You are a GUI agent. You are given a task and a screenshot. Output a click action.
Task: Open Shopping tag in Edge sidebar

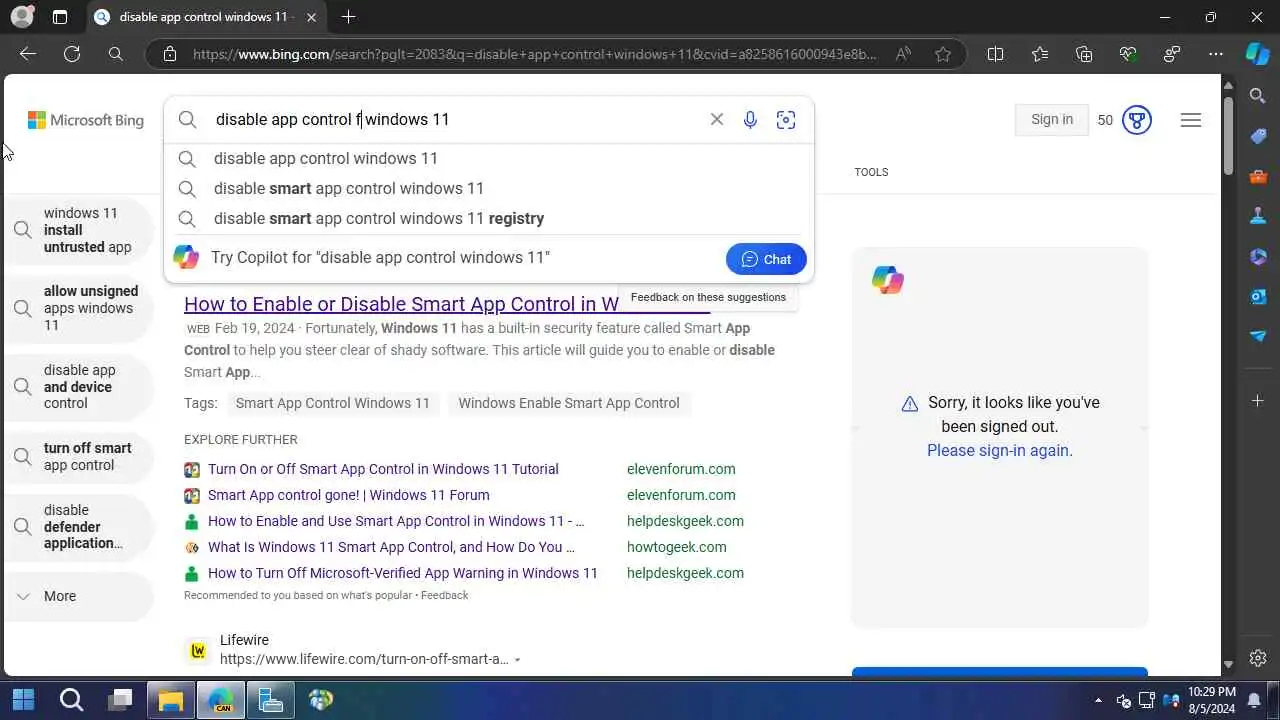(1258, 136)
